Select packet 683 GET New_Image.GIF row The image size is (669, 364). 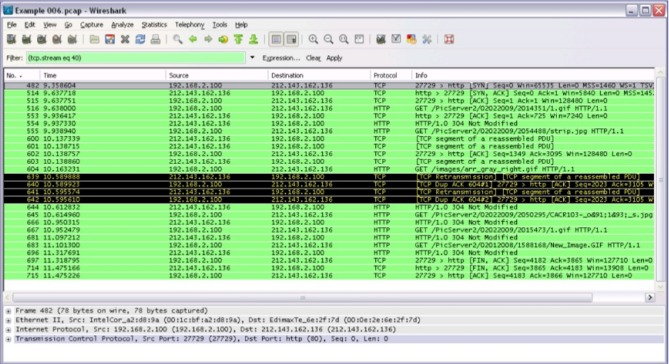[x=329, y=245]
